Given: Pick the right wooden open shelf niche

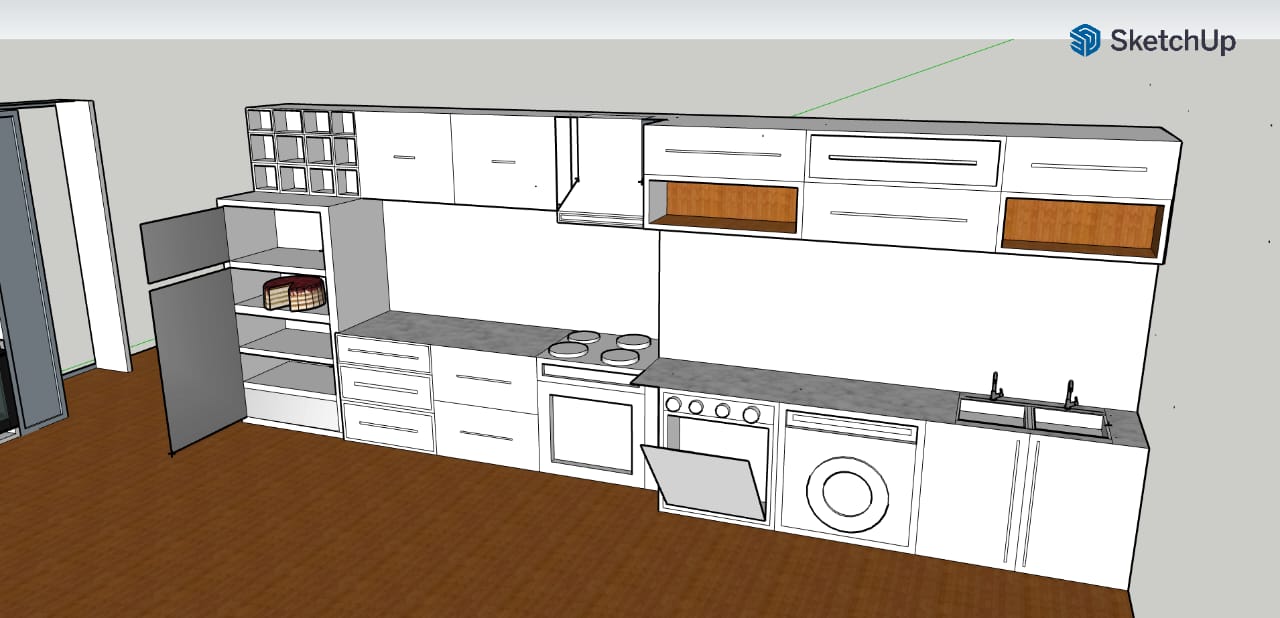Looking at the screenshot, I should click(x=1082, y=226).
